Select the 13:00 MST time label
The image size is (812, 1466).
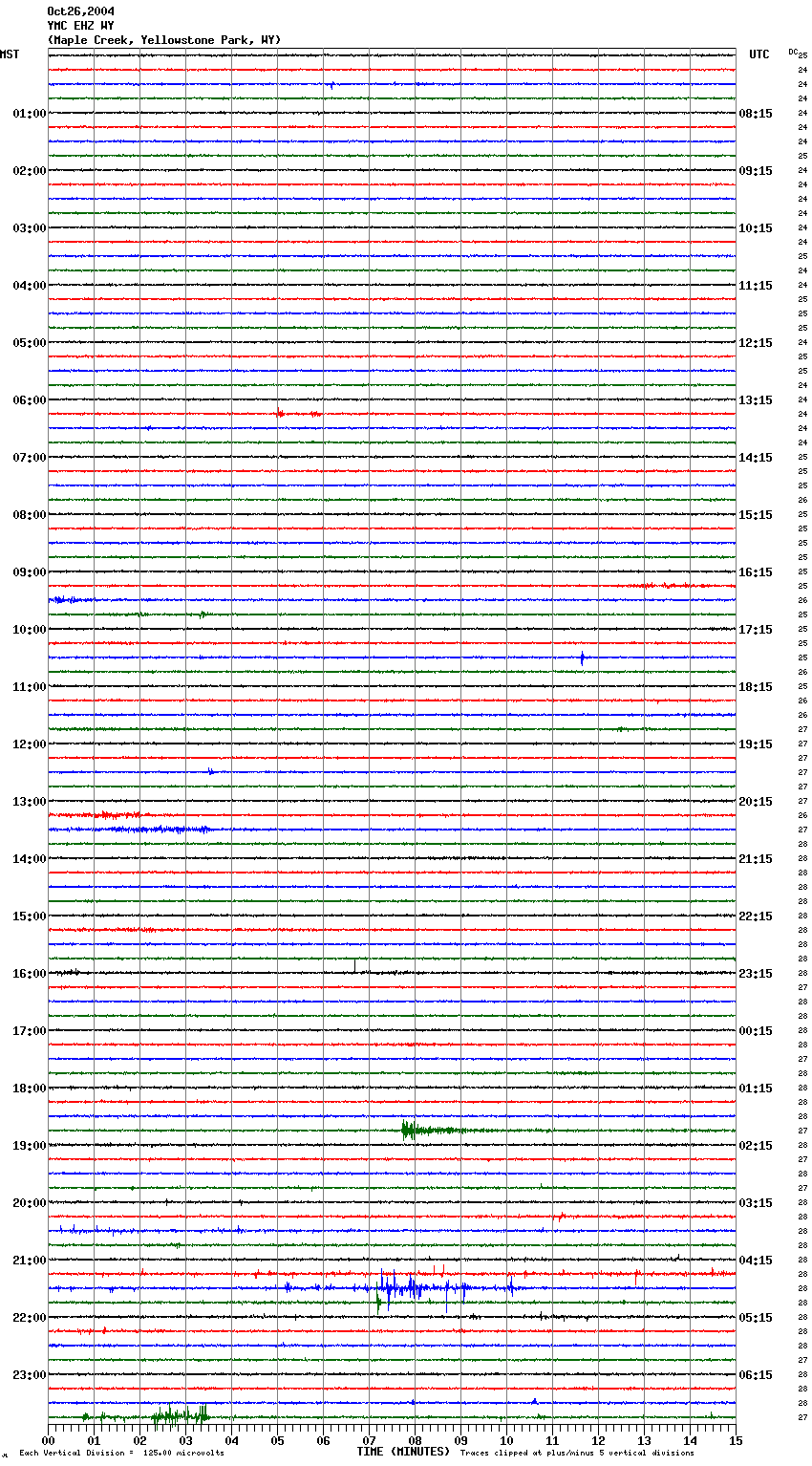(x=30, y=802)
